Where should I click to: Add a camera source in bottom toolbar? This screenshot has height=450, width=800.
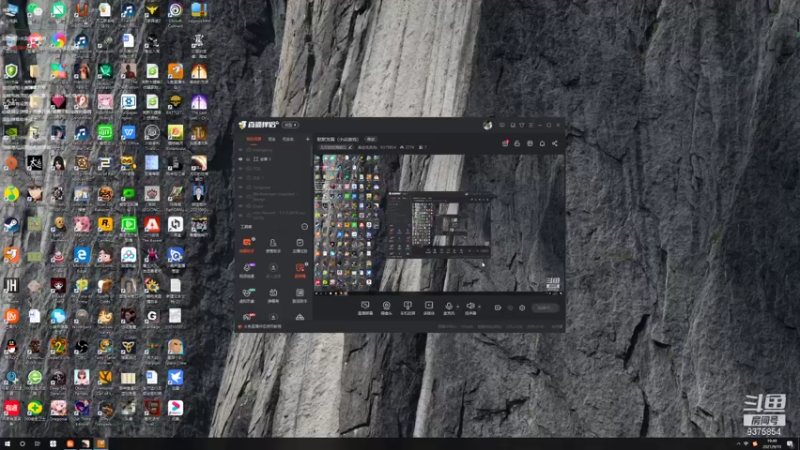386,307
